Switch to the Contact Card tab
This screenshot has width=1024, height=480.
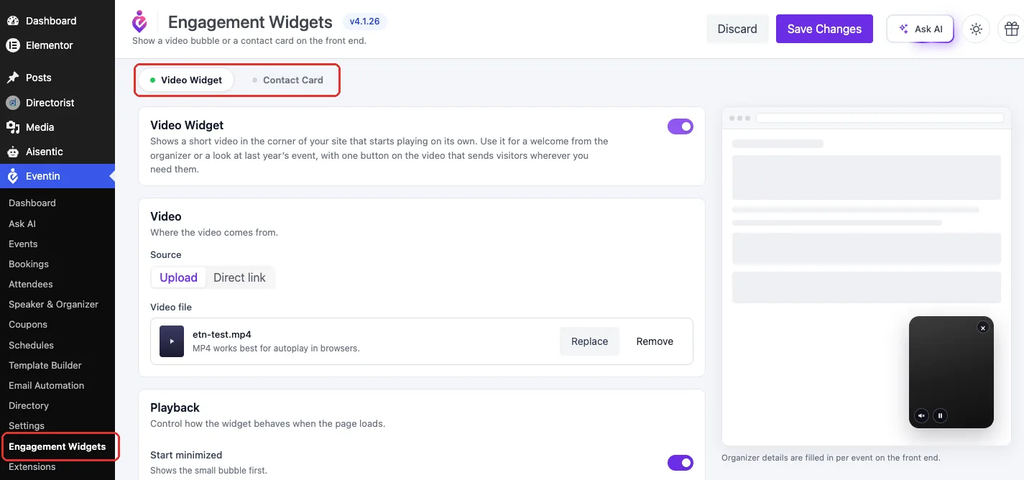pyautogui.click(x=287, y=80)
